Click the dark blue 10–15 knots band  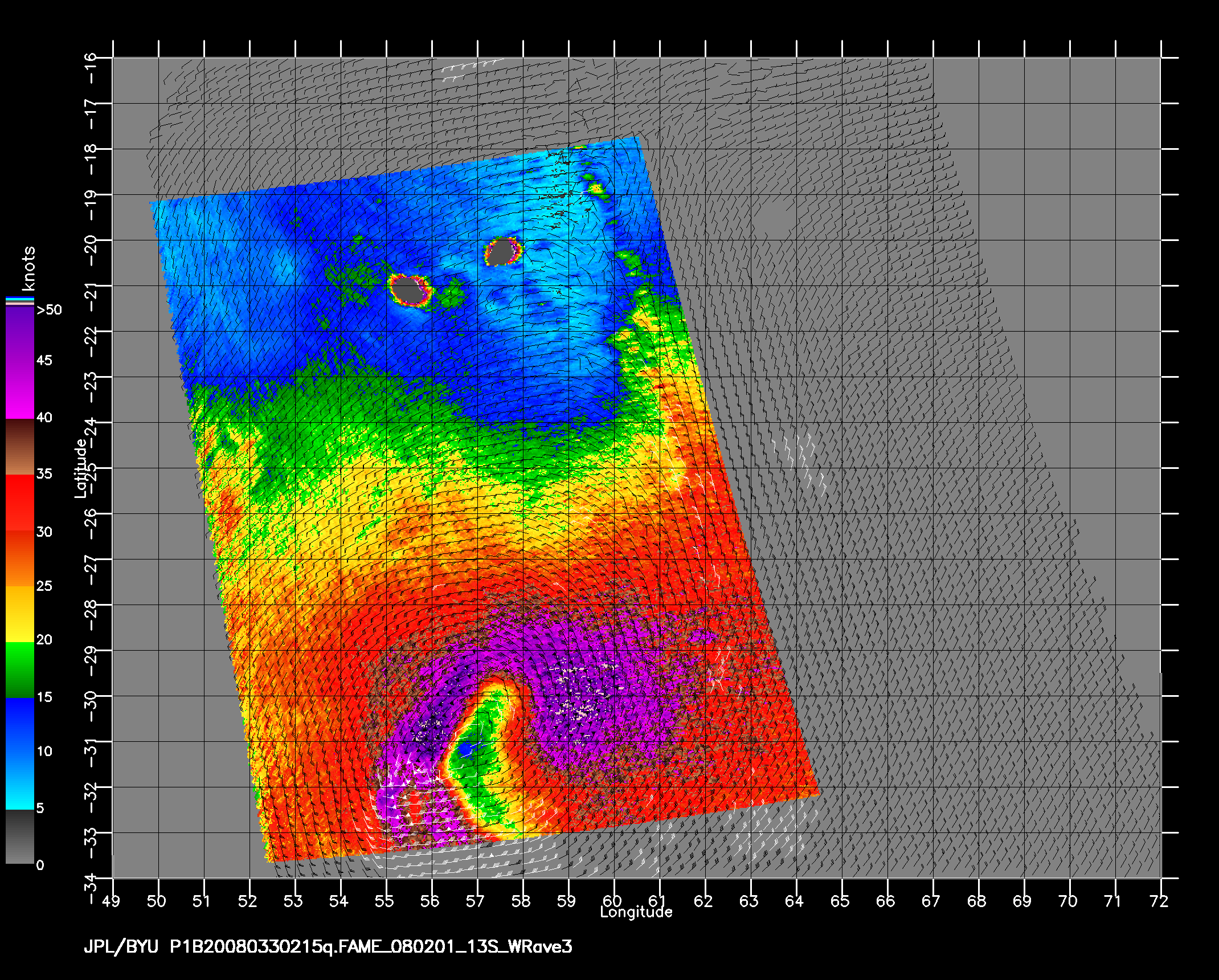click(x=20, y=725)
